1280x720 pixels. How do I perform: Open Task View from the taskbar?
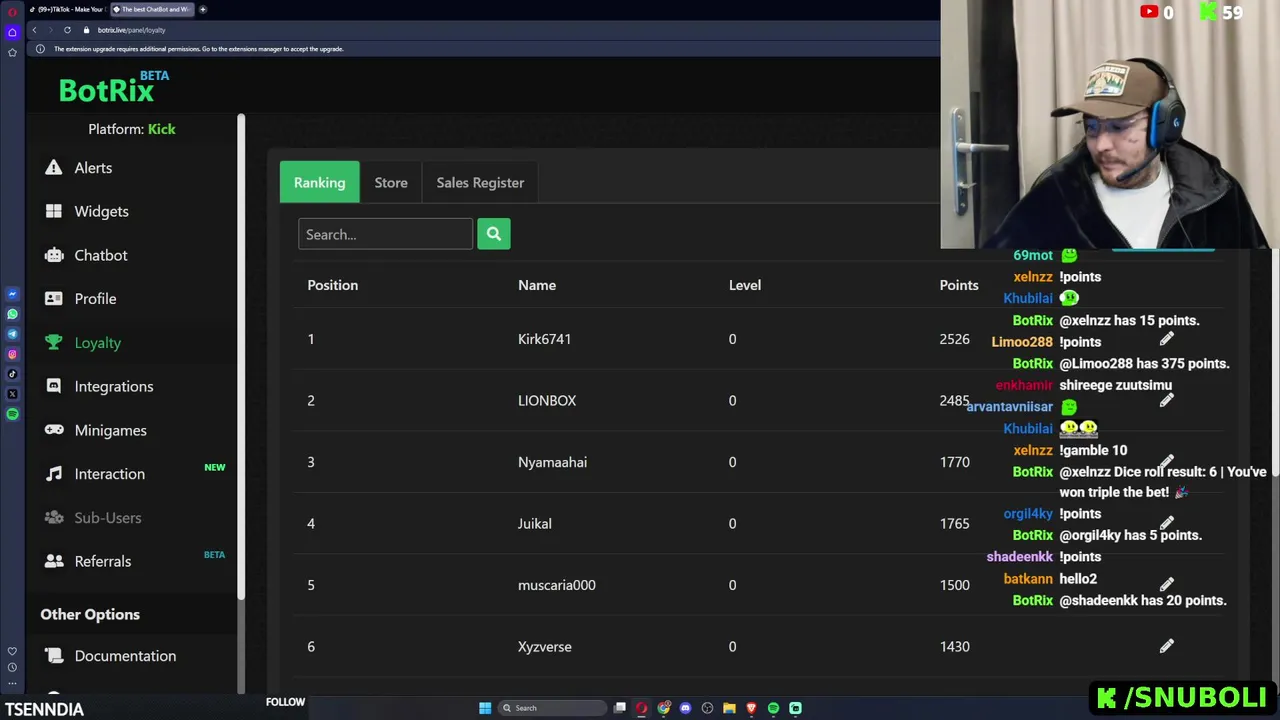[x=620, y=708]
